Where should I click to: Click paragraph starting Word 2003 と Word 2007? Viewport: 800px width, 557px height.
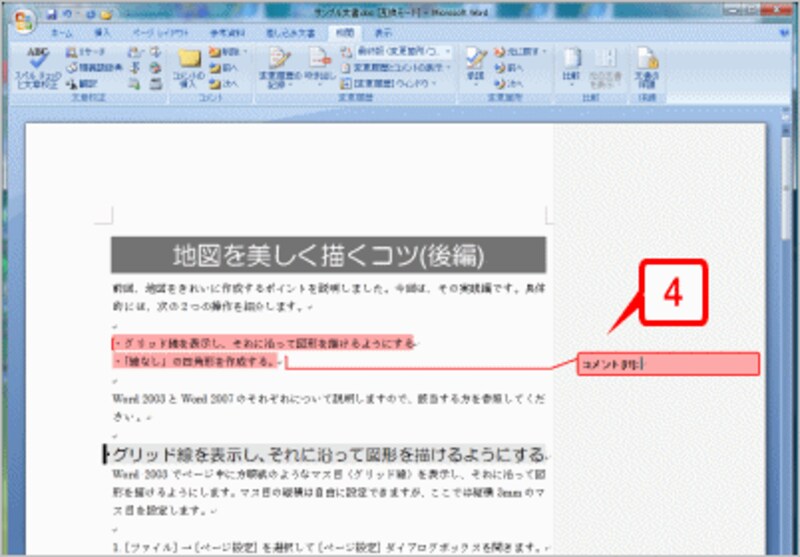click(329, 407)
